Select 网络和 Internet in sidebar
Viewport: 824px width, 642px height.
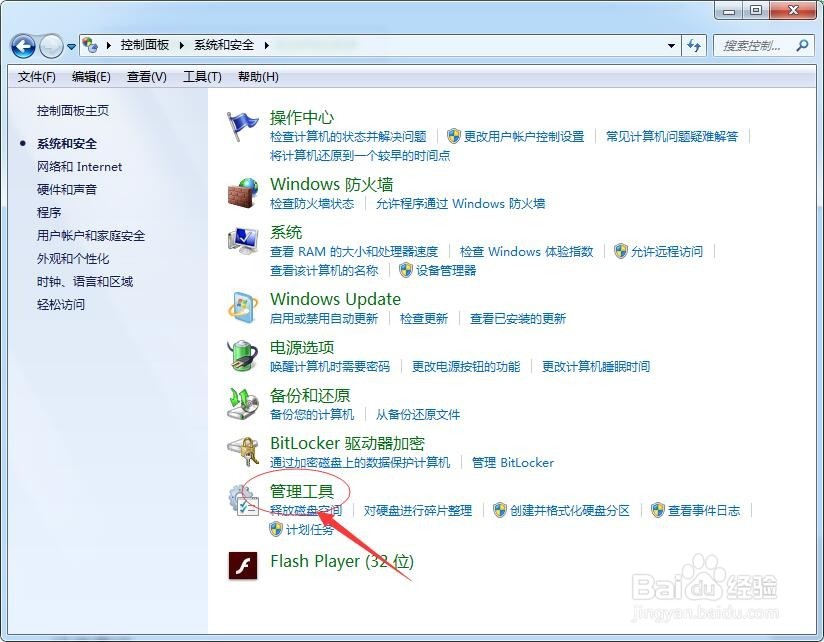(79, 167)
